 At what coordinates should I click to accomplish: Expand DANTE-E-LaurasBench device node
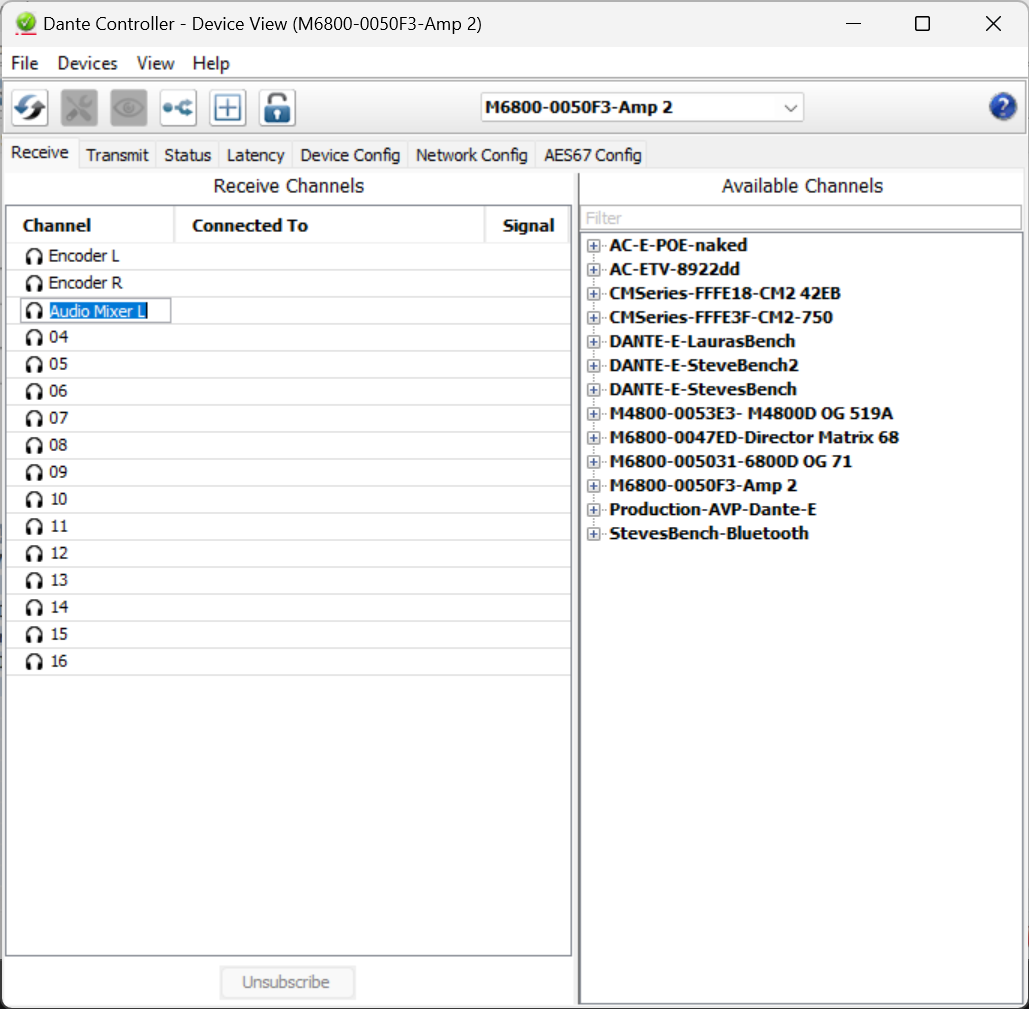(x=594, y=342)
